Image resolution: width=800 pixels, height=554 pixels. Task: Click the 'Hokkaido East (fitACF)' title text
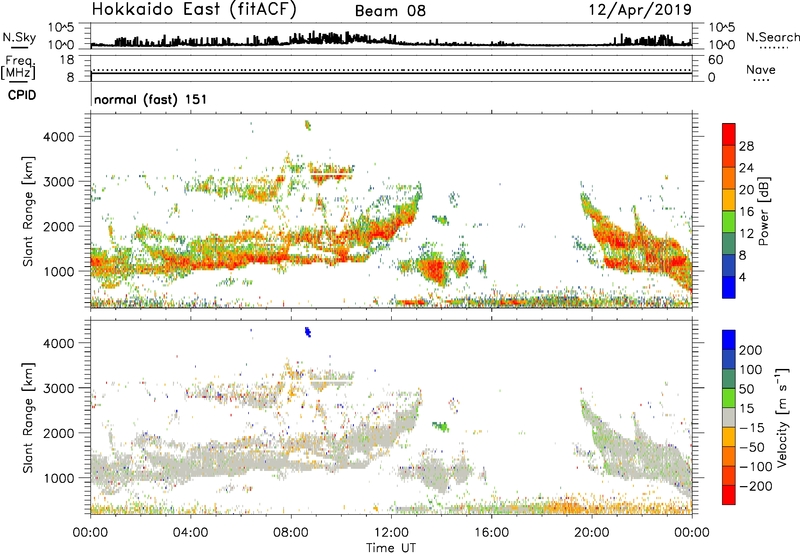click(x=194, y=10)
